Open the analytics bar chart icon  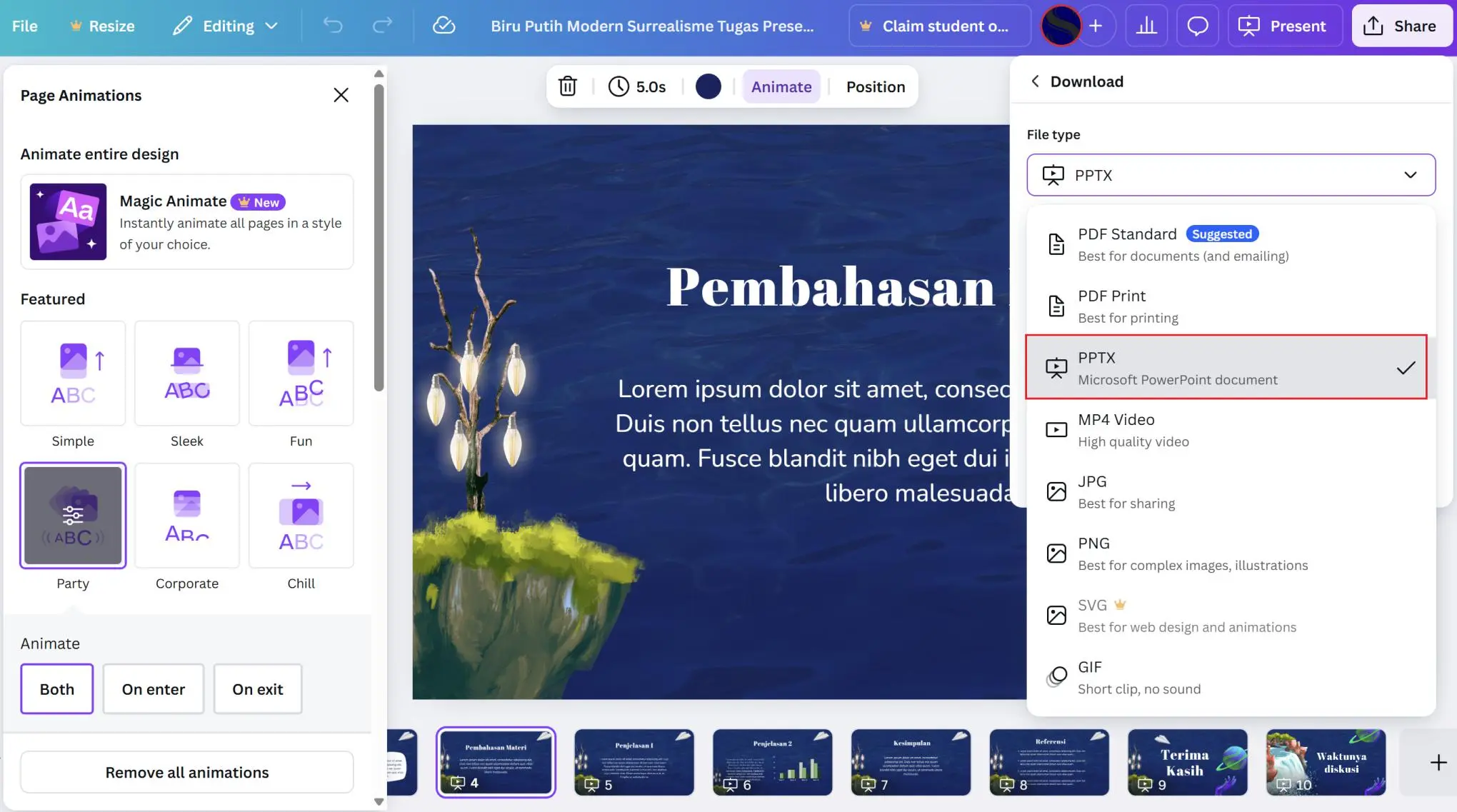[x=1146, y=26]
